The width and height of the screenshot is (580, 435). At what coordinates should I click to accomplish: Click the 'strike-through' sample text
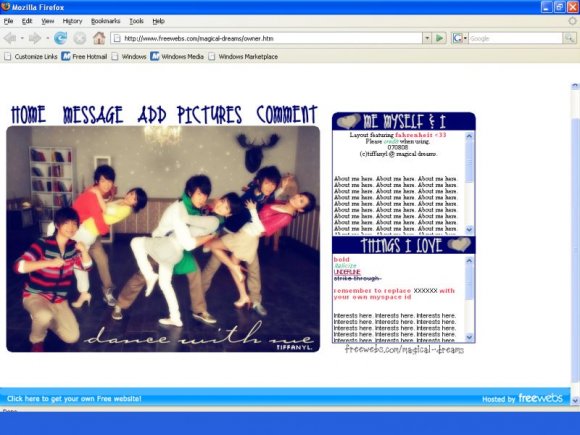(x=357, y=278)
